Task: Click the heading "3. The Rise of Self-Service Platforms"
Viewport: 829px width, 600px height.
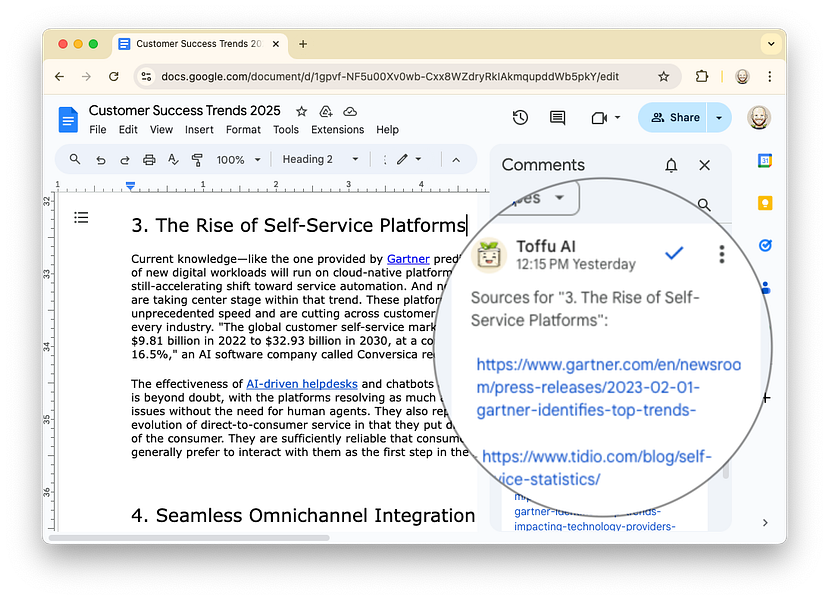Action: (298, 225)
